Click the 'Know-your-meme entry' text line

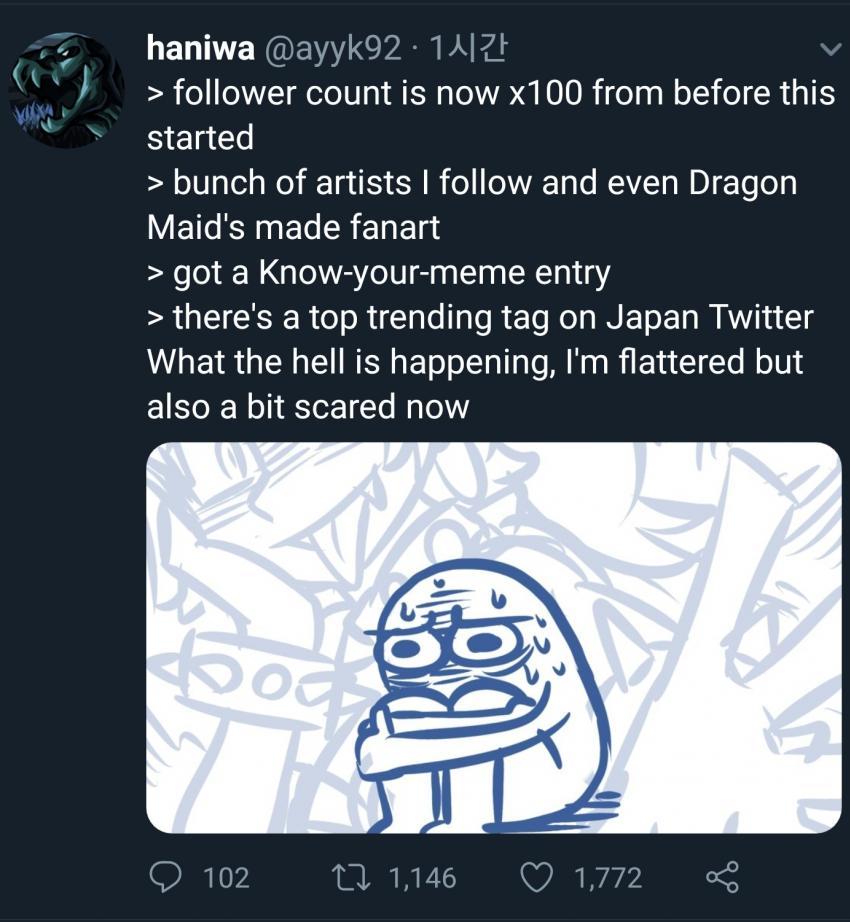pos(378,272)
